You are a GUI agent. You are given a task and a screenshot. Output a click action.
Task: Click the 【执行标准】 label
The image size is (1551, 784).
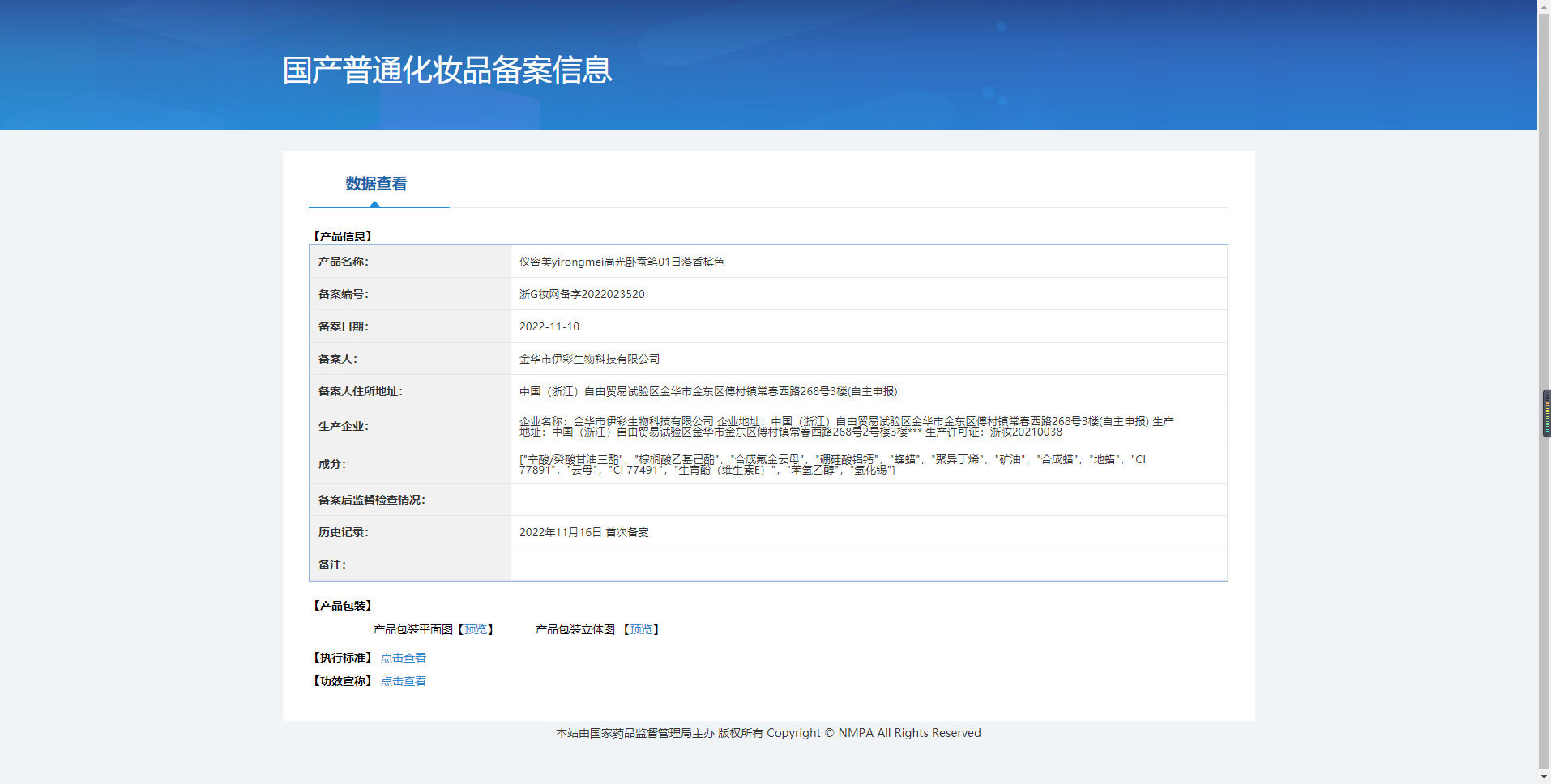[343, 658]
